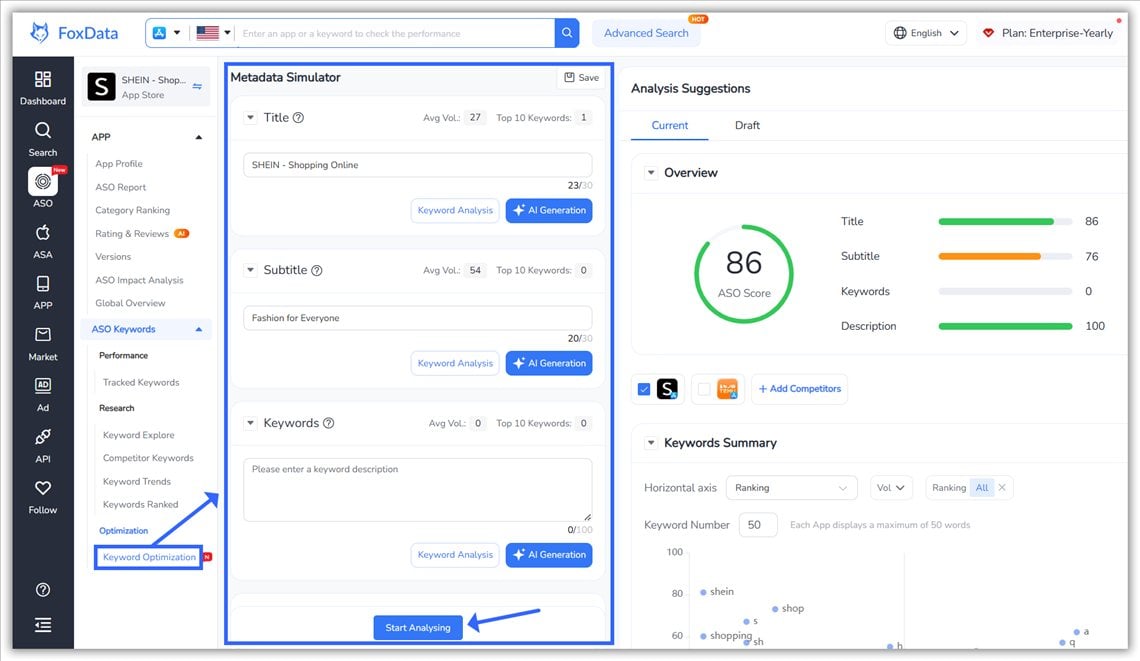Click the Keyword Number input field
The image size is (1140, 661).
click(x=758, y=525)
